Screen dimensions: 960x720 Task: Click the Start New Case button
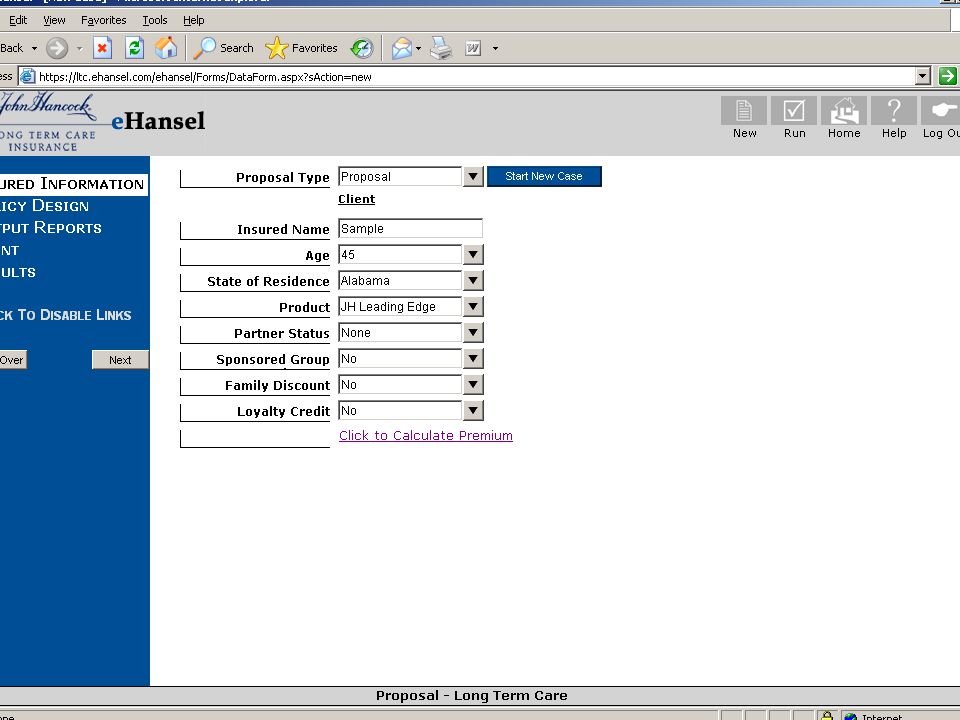(544, 176)
